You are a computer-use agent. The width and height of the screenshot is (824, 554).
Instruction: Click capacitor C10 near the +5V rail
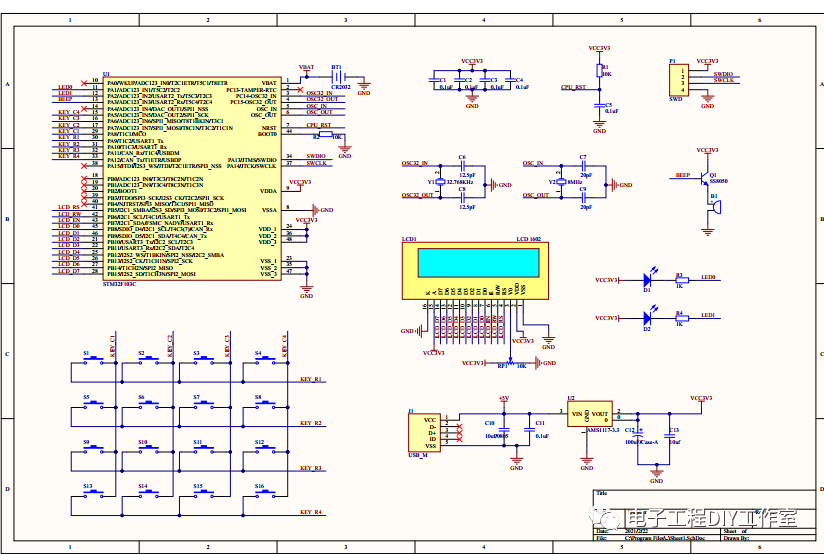click(x=504, y=429)
